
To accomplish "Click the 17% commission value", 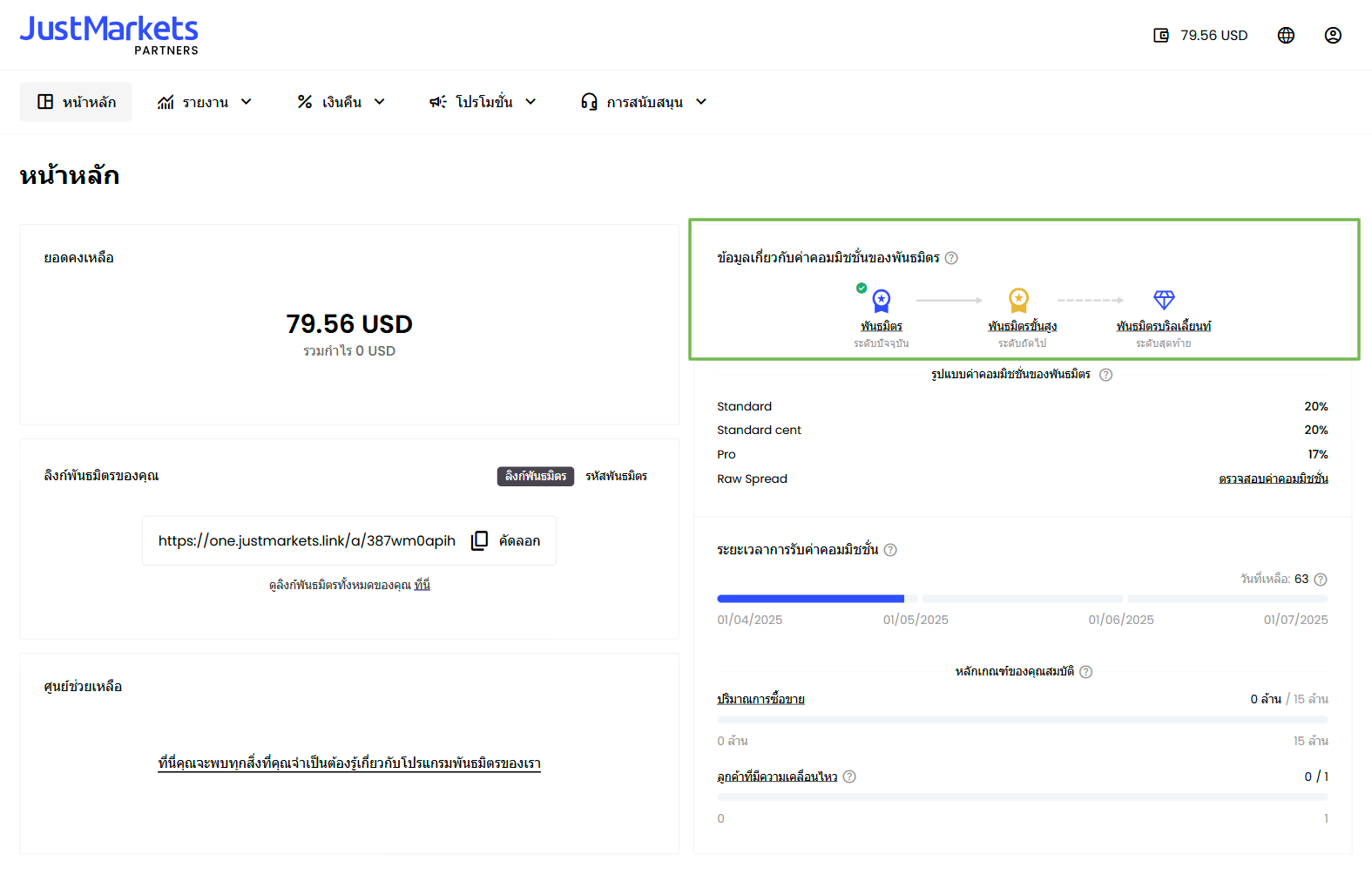I will (x=1318, y=455).
